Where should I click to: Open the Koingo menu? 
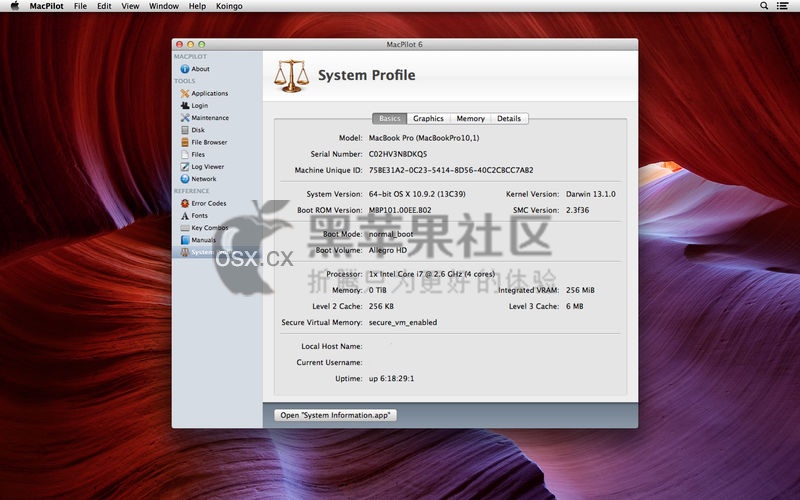pyautogui.click(x=229, y=6)
